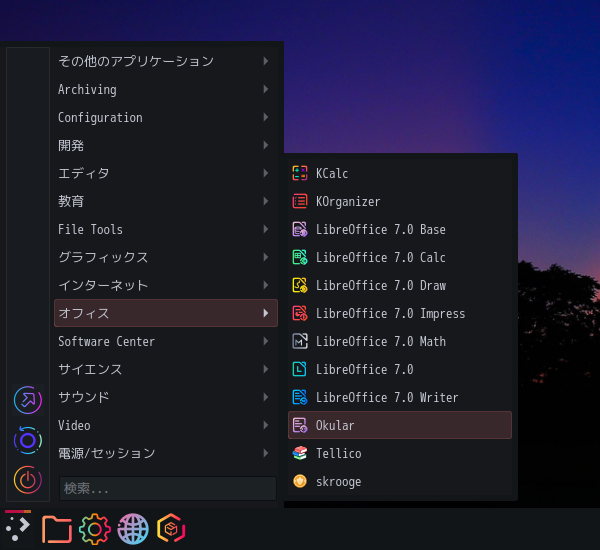Expand the 開発 submenu arrow

(266, 145)
